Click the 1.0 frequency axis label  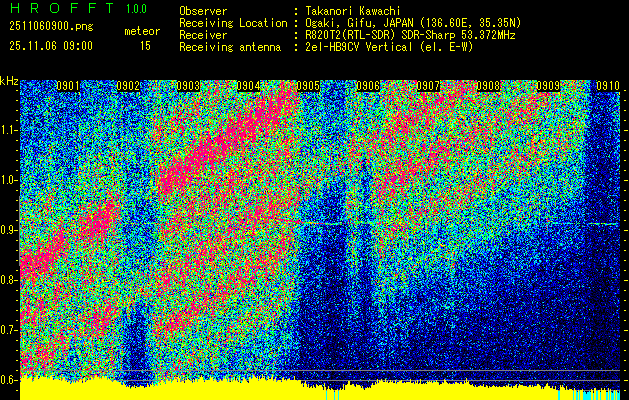(x=9, y=181)
